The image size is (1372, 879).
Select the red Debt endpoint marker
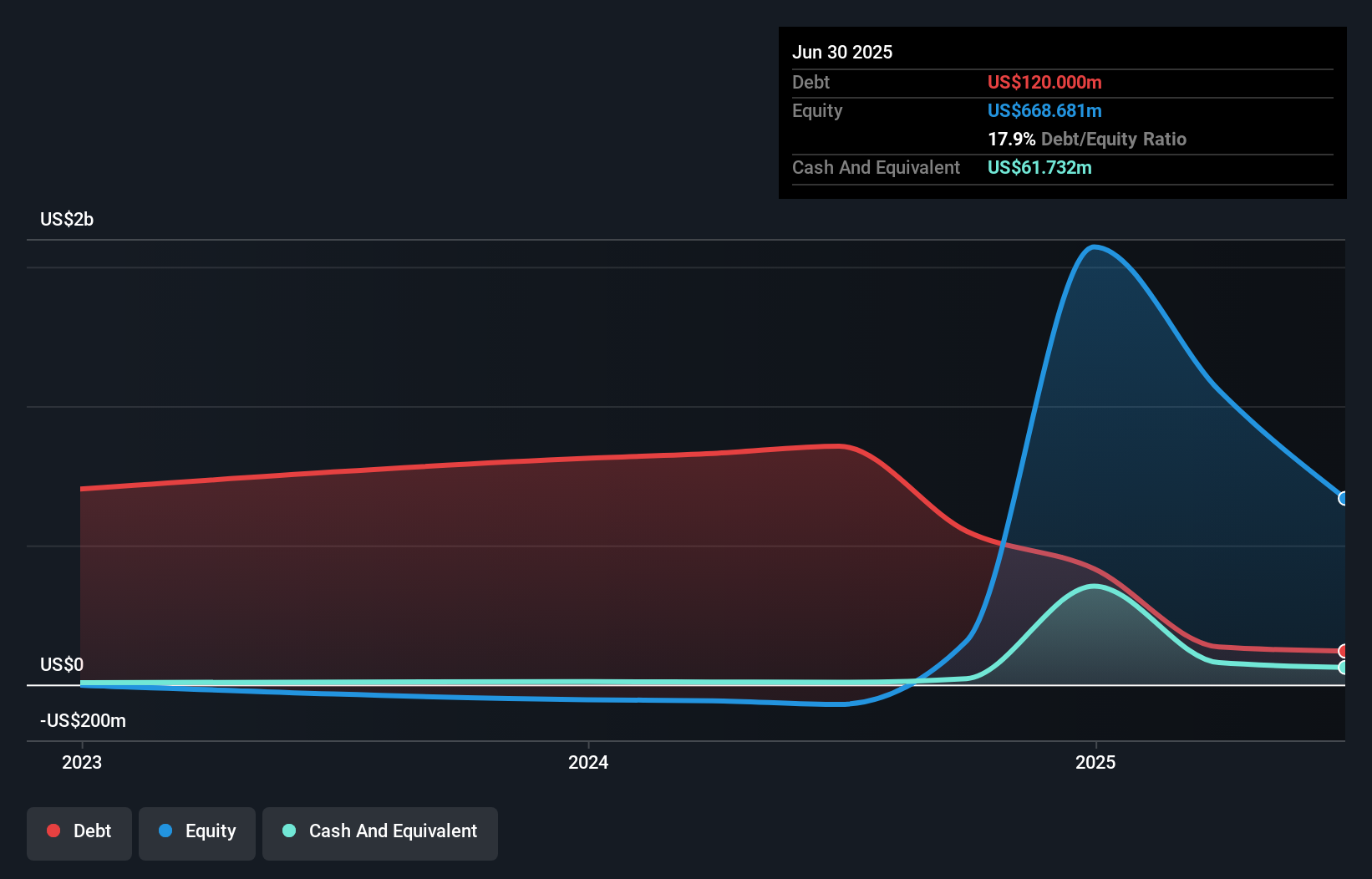1344,649
